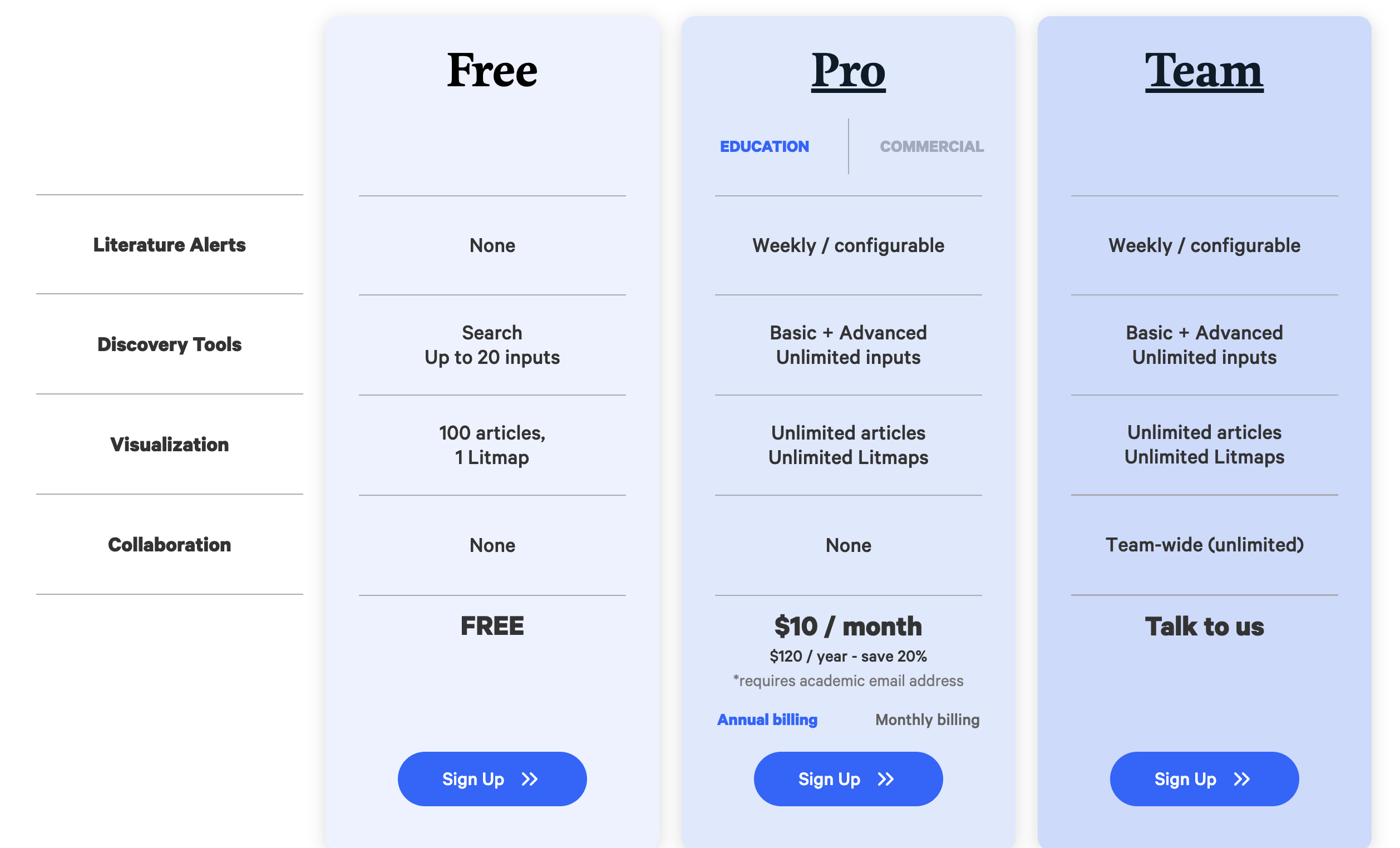The height and width of the screenshot is (848, 1400).
Task: Click the double-chevron icon on Pro Sign Up
Action: (886, 778)
